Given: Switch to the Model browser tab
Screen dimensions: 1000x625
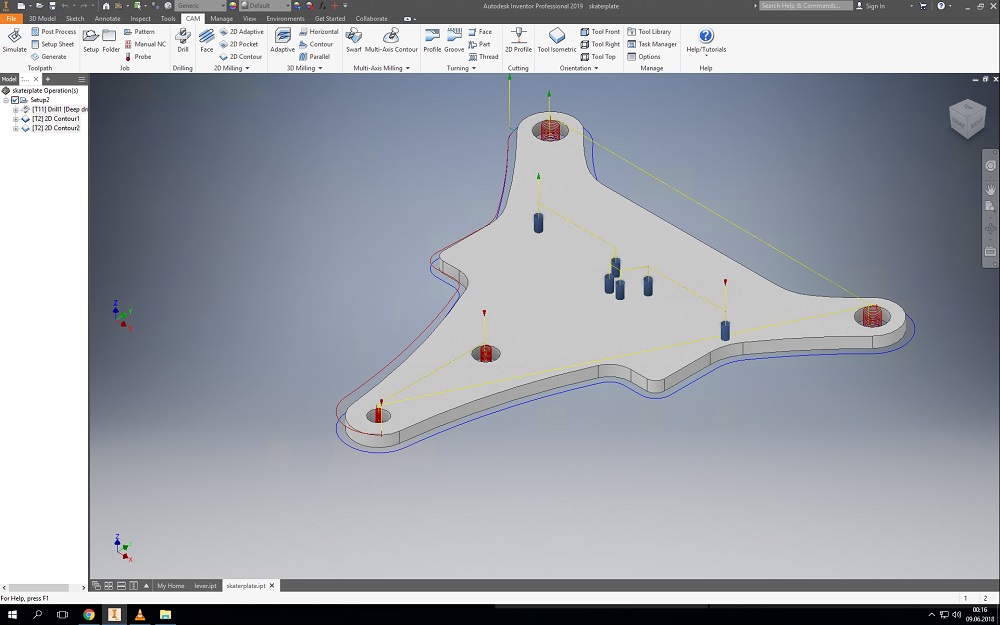Looking at the screenshot, I should pyautogui.click(x=9, y=79).
